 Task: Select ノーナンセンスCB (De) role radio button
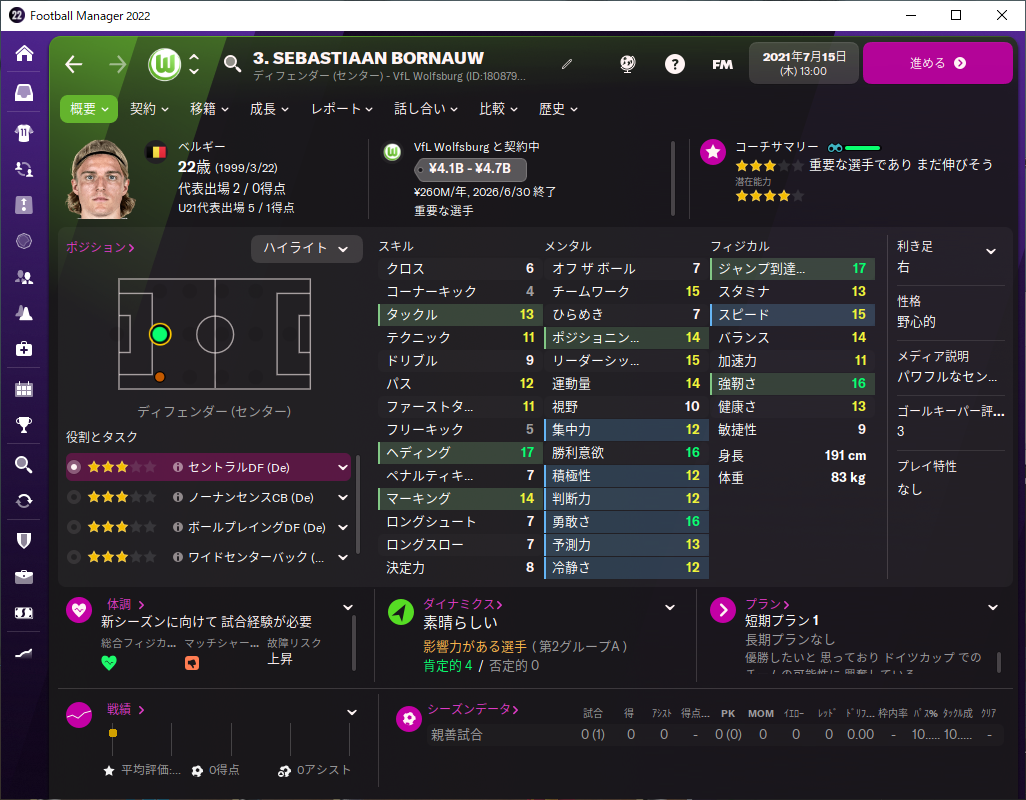pos(74,497)
